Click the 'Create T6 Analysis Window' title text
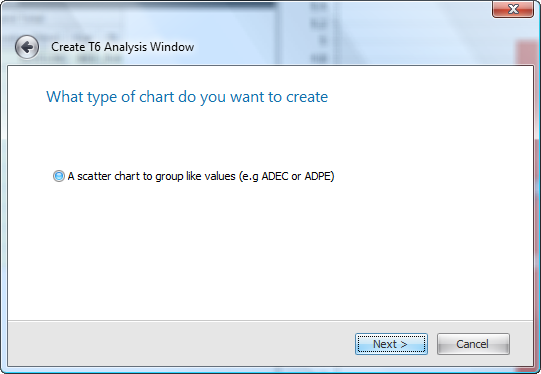Image resolution: width=541 pixels, height=374 pixels. click(x=122, y=47)
